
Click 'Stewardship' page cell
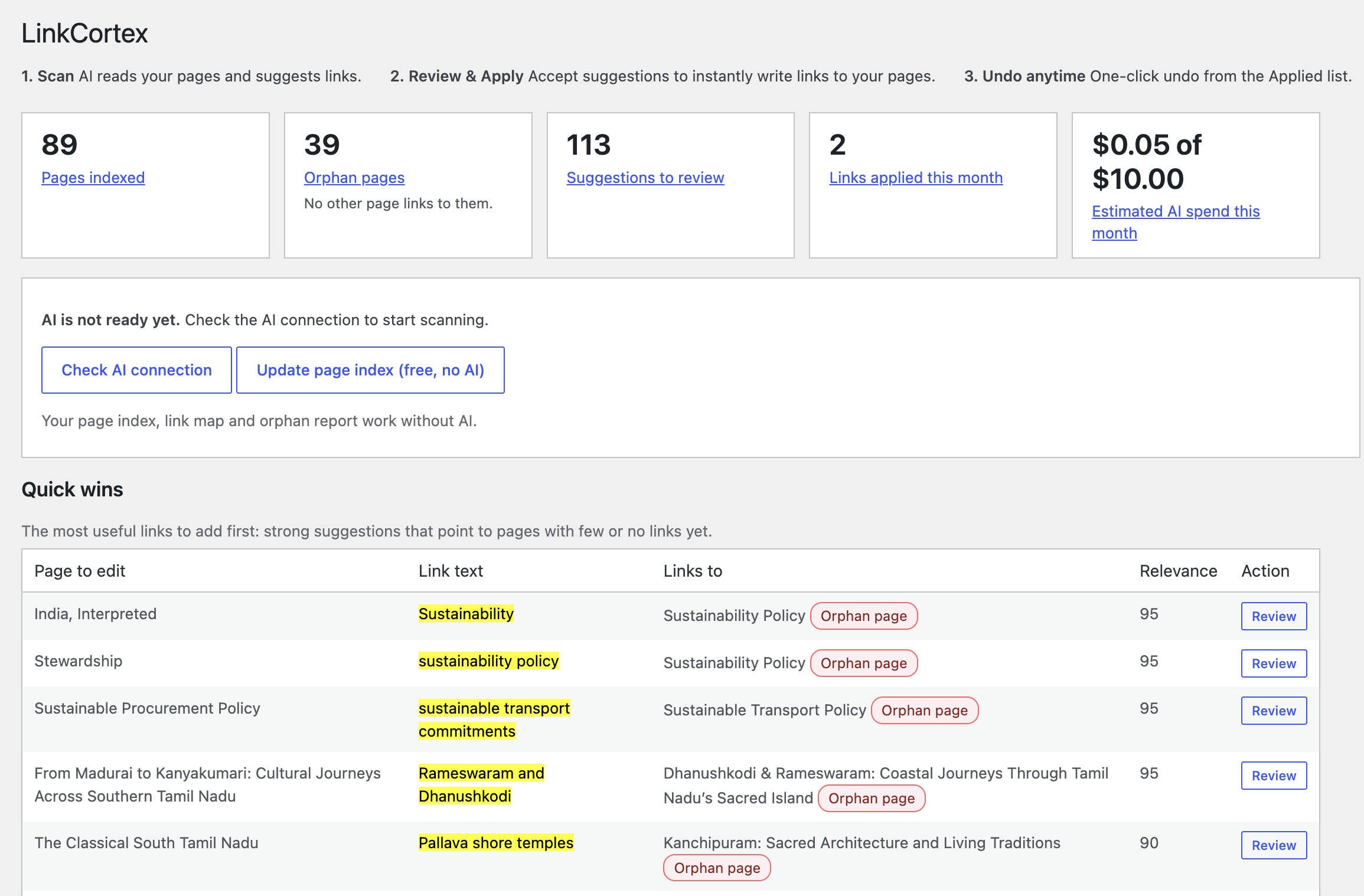coord(78,661)
